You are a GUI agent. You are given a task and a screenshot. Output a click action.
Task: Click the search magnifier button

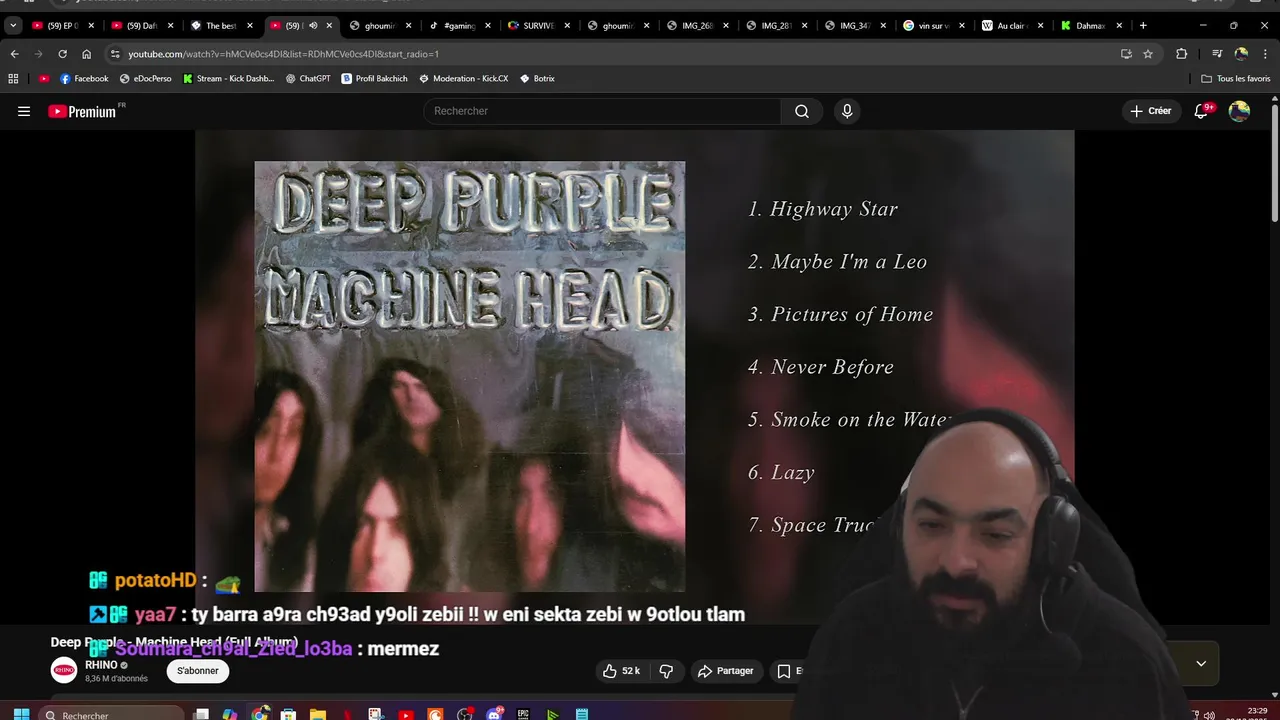pyautogui.click(x=802, y=111)
